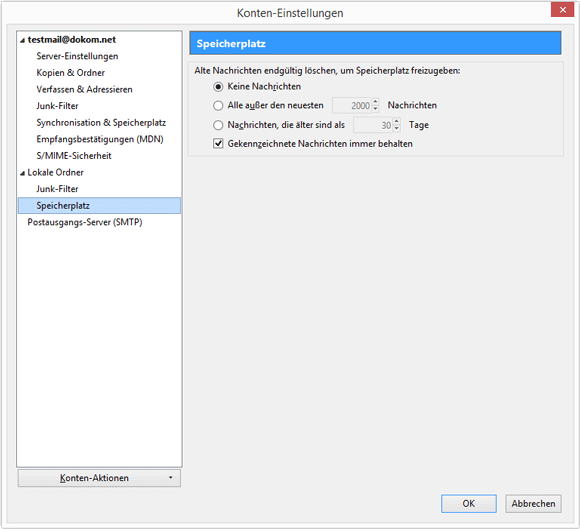The height and width of the screenshot is (529, 580).
Task: Open S/MIME-Sicherheit settings
Action: [74, 156]
